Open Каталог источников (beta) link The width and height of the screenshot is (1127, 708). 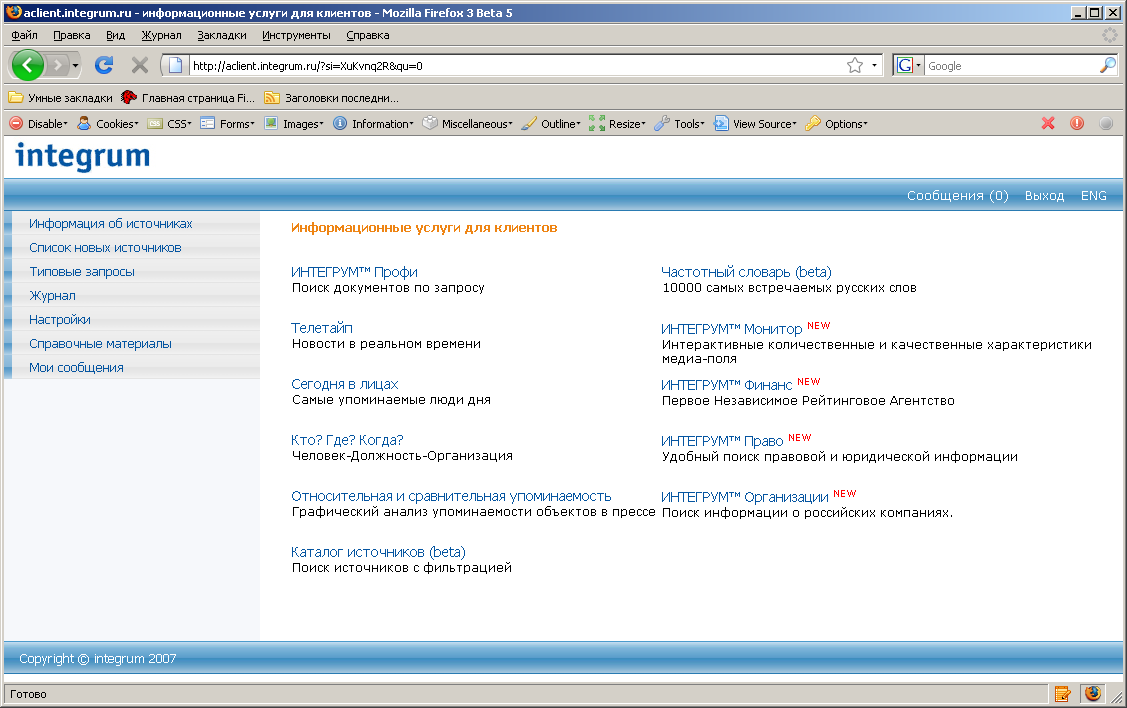[x=378, y=552]
